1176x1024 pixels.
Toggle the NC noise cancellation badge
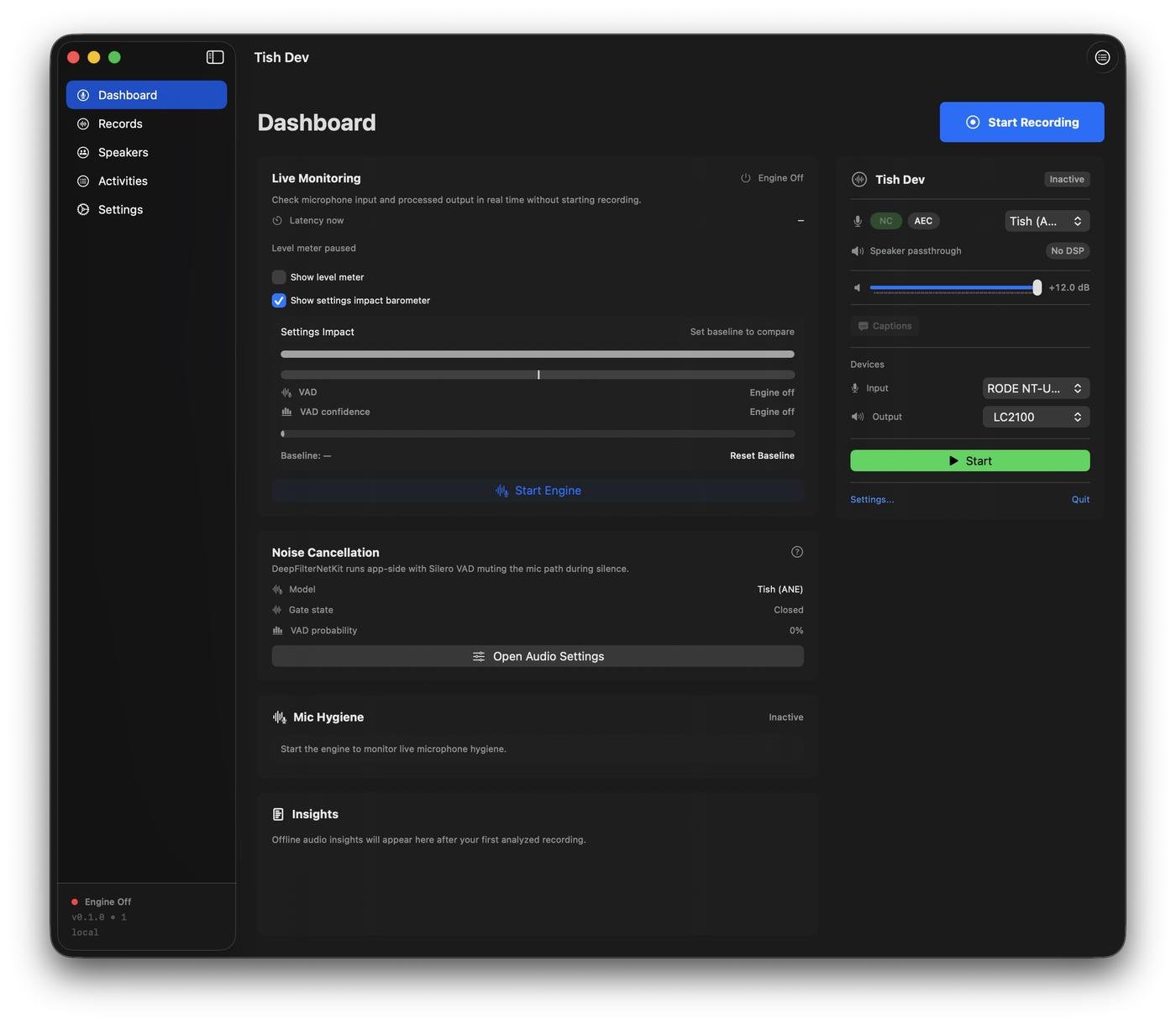pyautogui.click(x=885, y=221)
